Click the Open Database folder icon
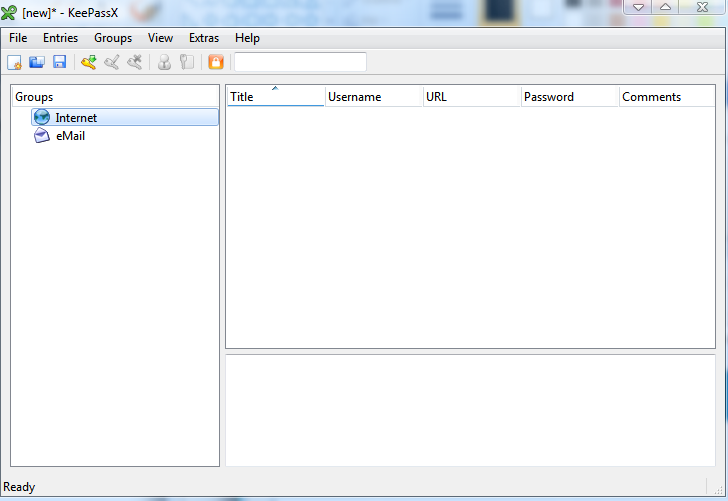The width and height of the screenshot is (728, 501). coord(37,62)
